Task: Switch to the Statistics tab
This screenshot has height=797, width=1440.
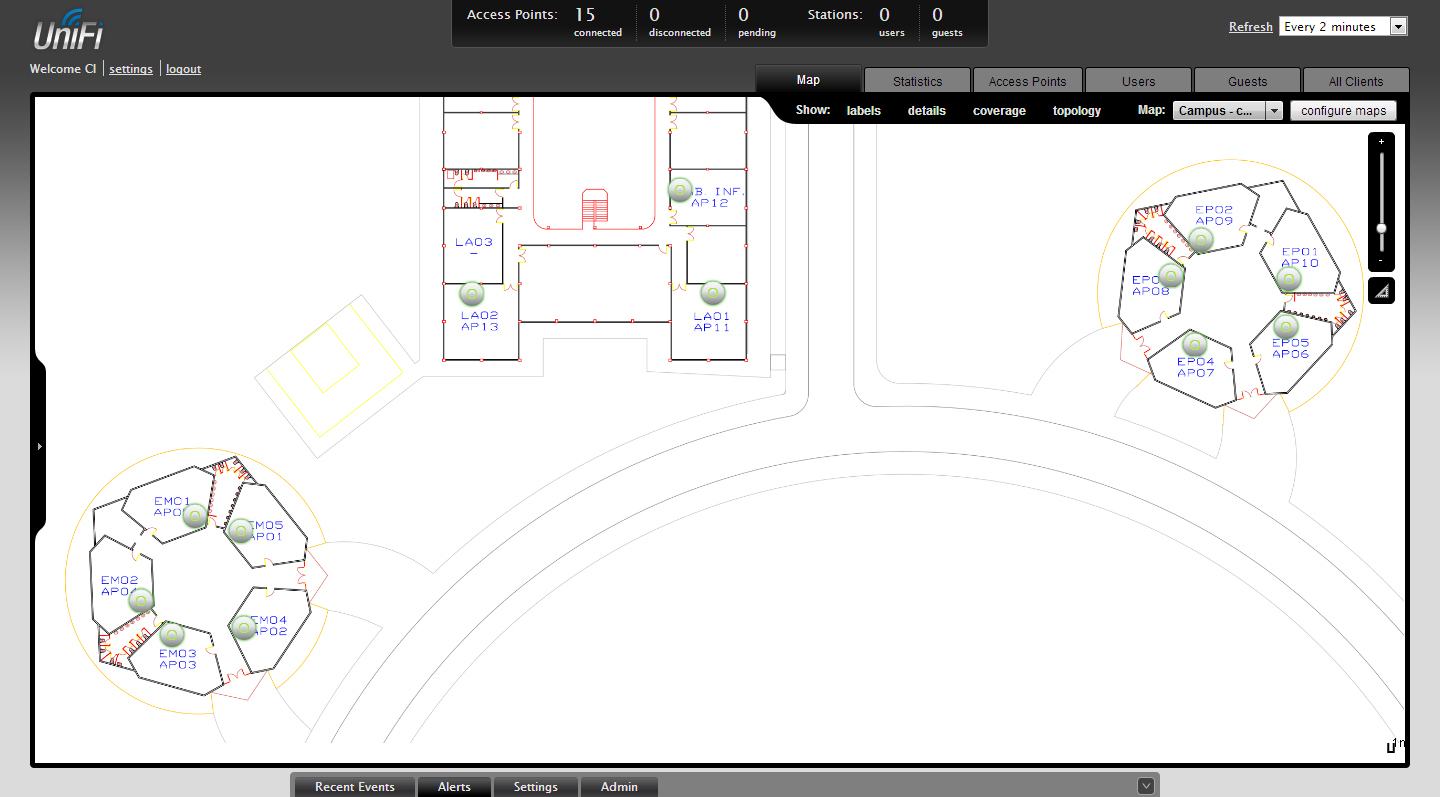Action: coord(918,81)
